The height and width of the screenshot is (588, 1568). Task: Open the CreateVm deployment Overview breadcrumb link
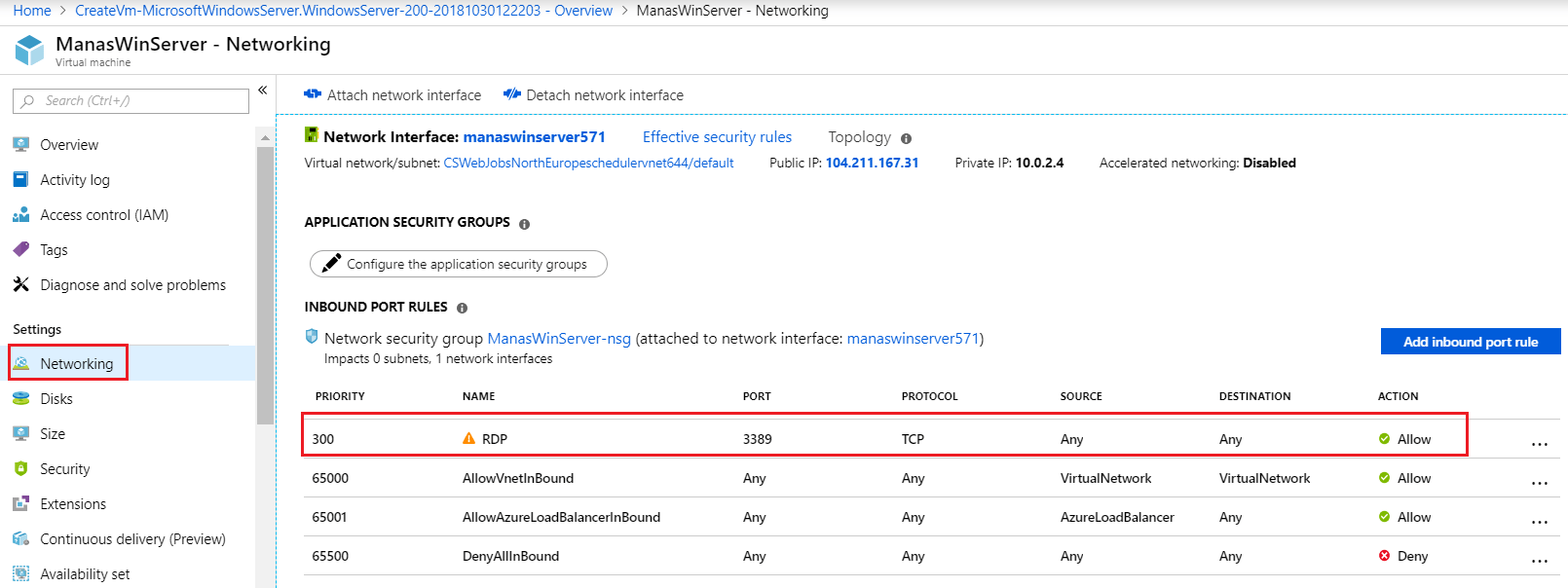pyautogui.click(x=344, y=11)
